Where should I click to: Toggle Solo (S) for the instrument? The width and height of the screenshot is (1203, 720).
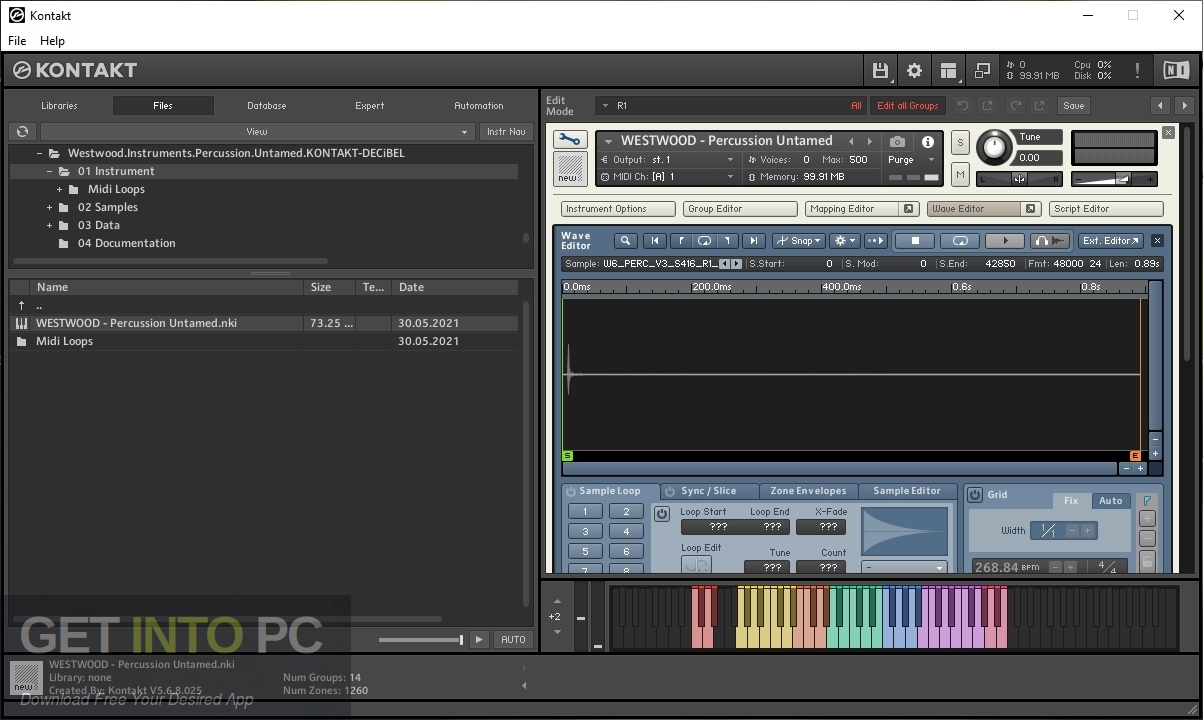960,142
